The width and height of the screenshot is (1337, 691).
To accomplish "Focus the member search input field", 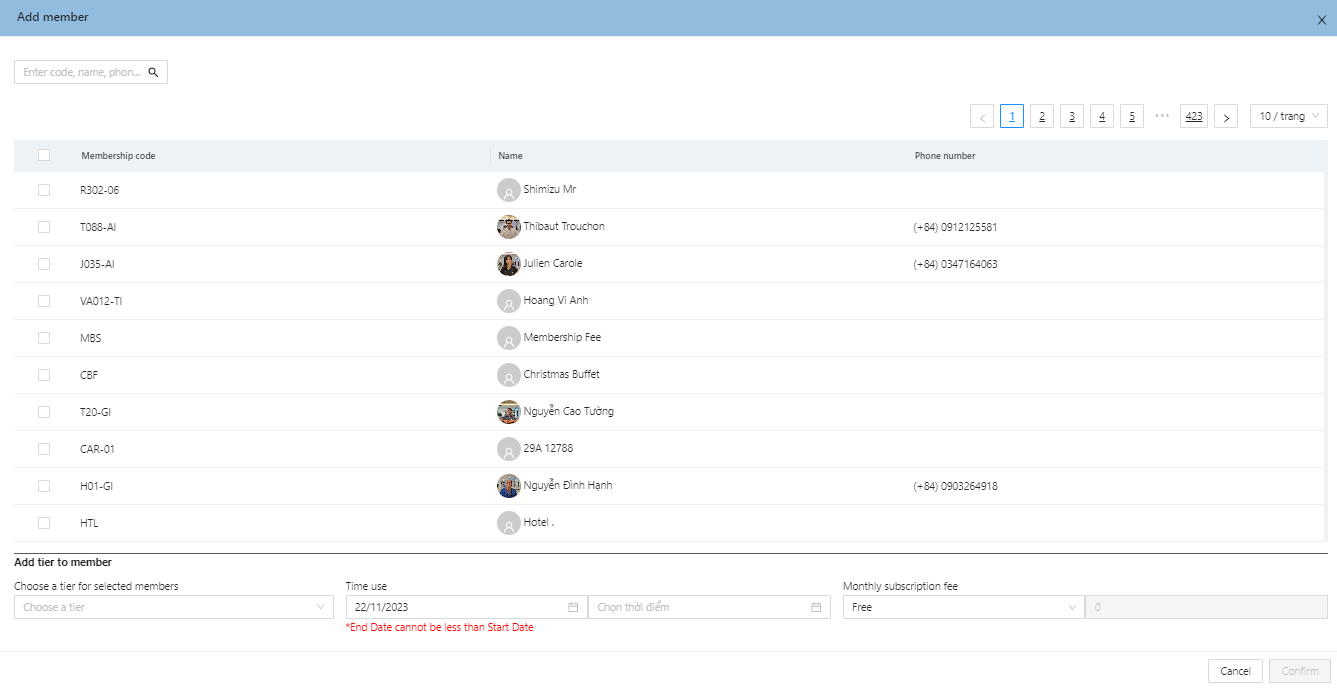I will pos(82,73).
